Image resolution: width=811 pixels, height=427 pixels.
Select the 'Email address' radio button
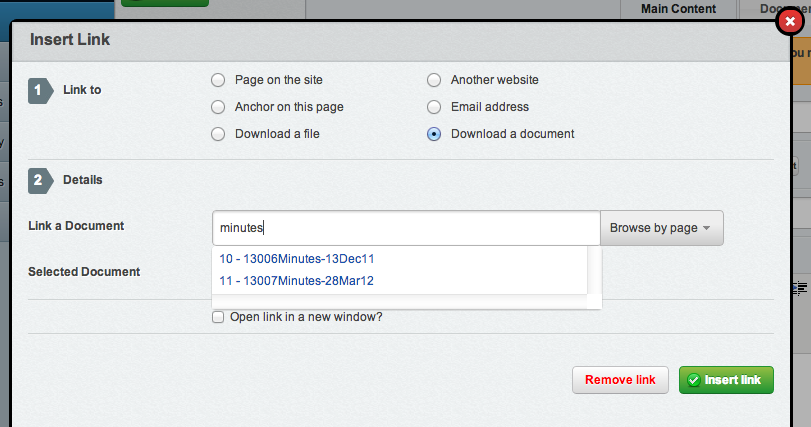point(434,107)
